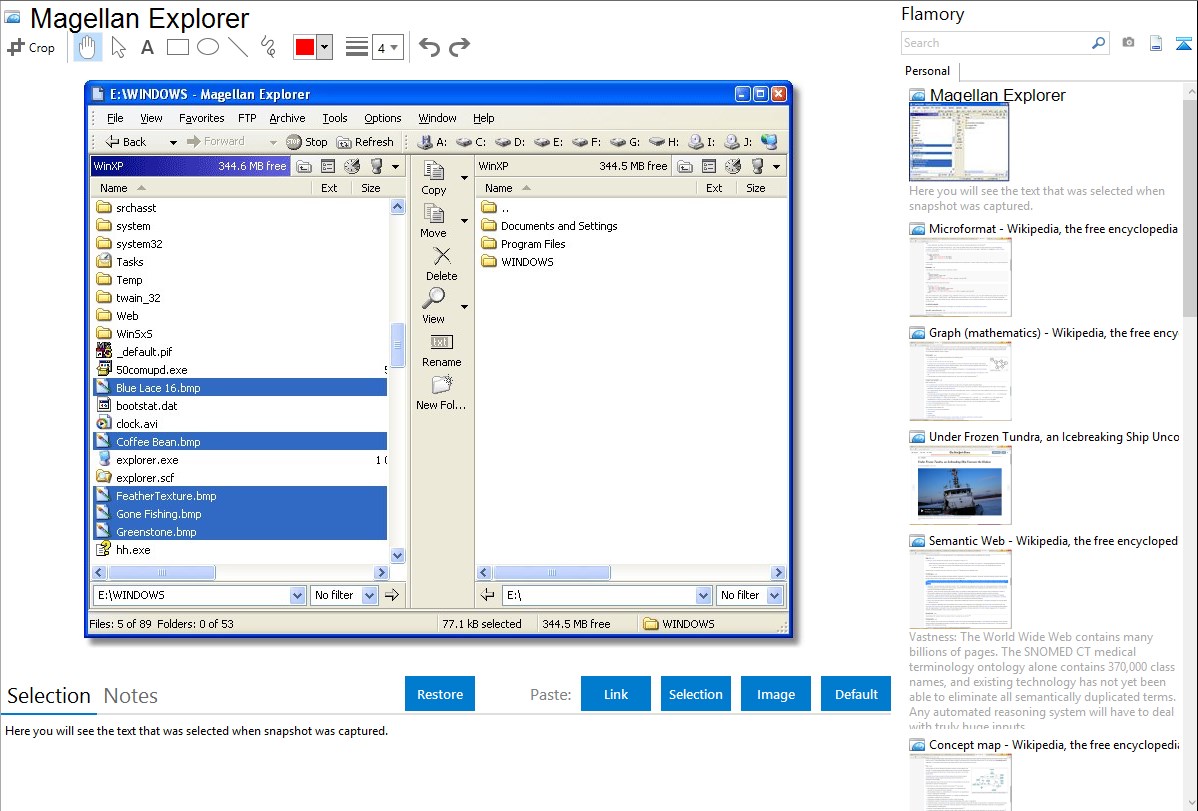Switch to the Personal tab
The height and width of the screenshot is (811, 1198).
click(928, 71)
